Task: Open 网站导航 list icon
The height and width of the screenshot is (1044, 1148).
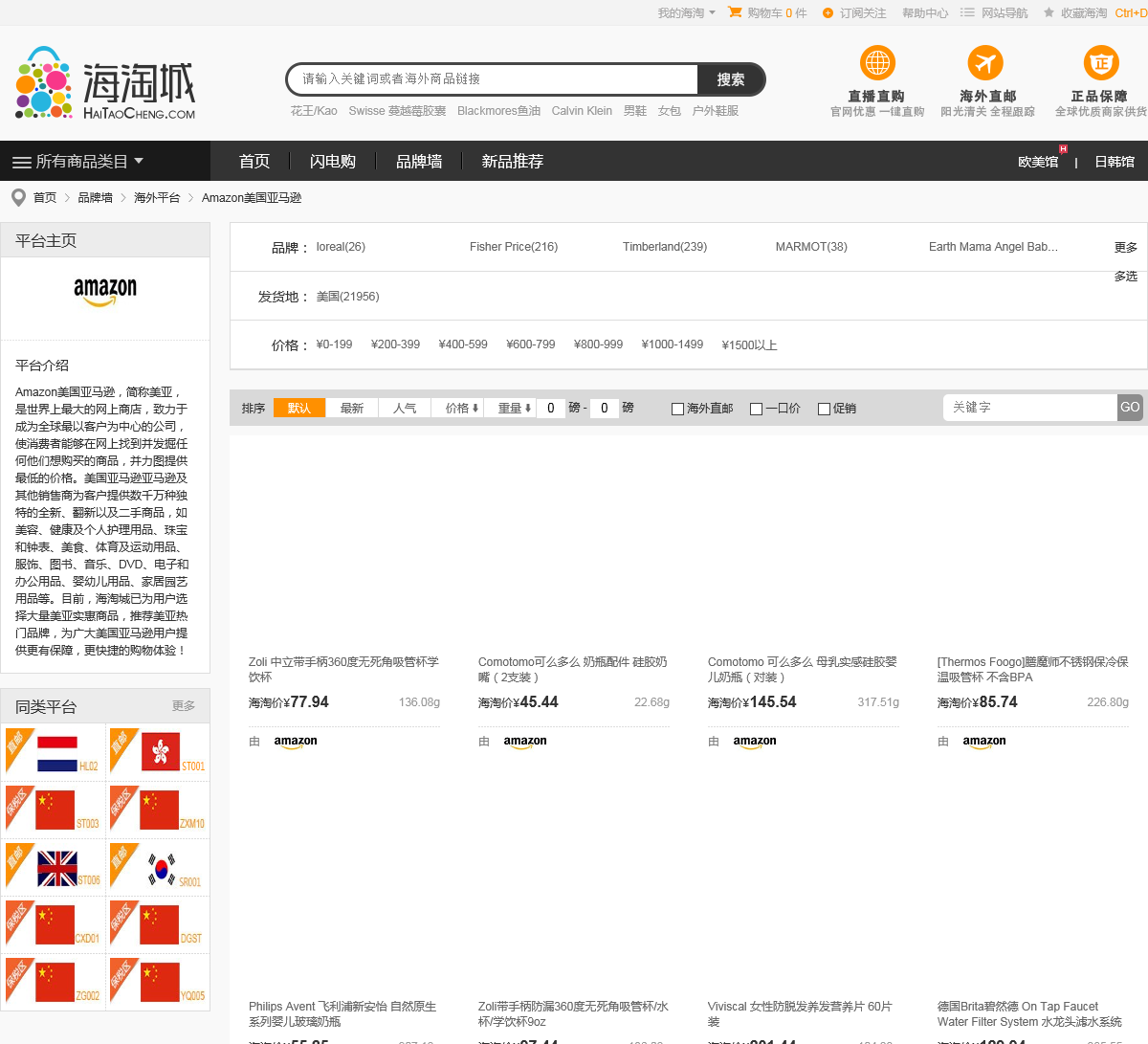Action: (967, 13)
